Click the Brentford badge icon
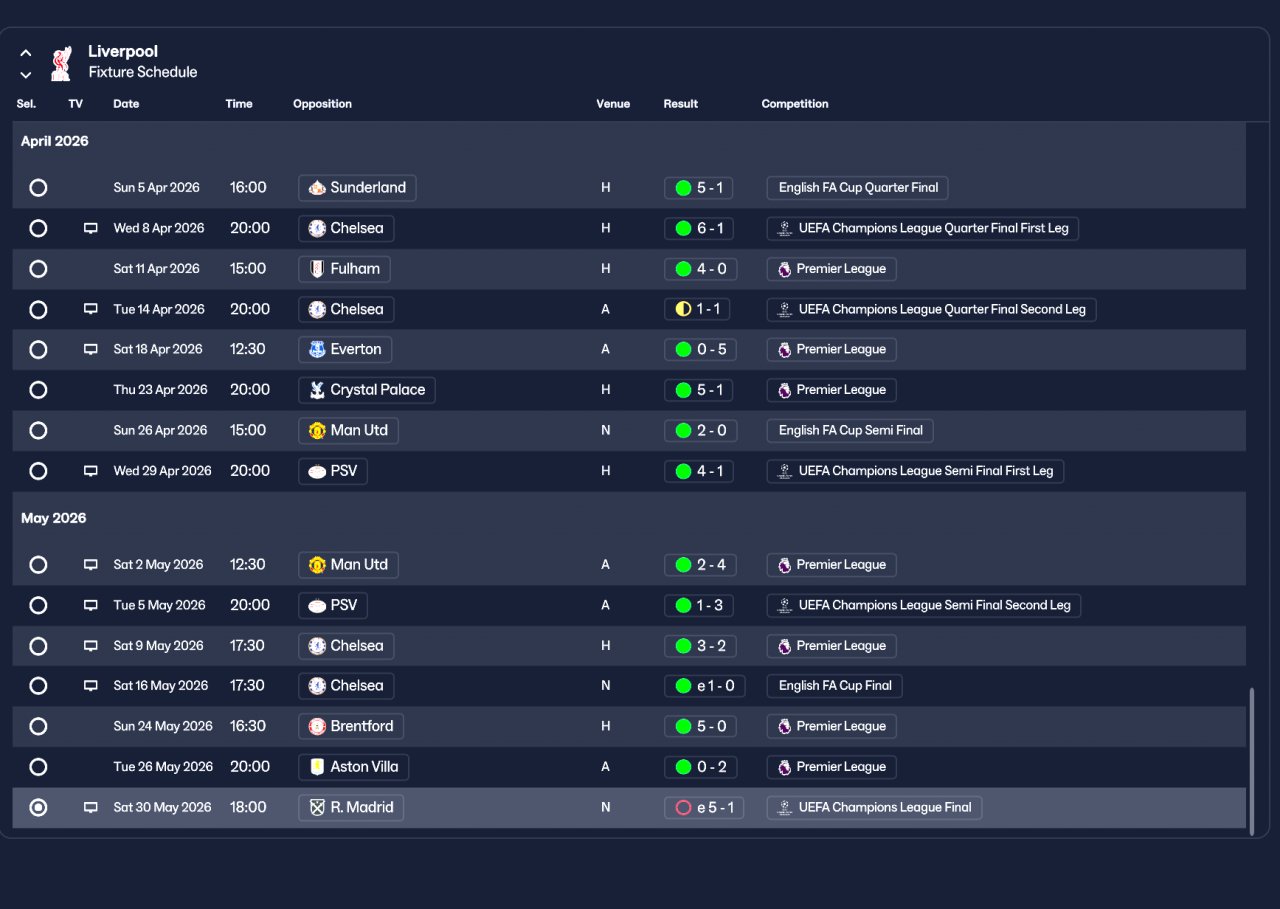The image size is (1280, 909). [317, 727]
